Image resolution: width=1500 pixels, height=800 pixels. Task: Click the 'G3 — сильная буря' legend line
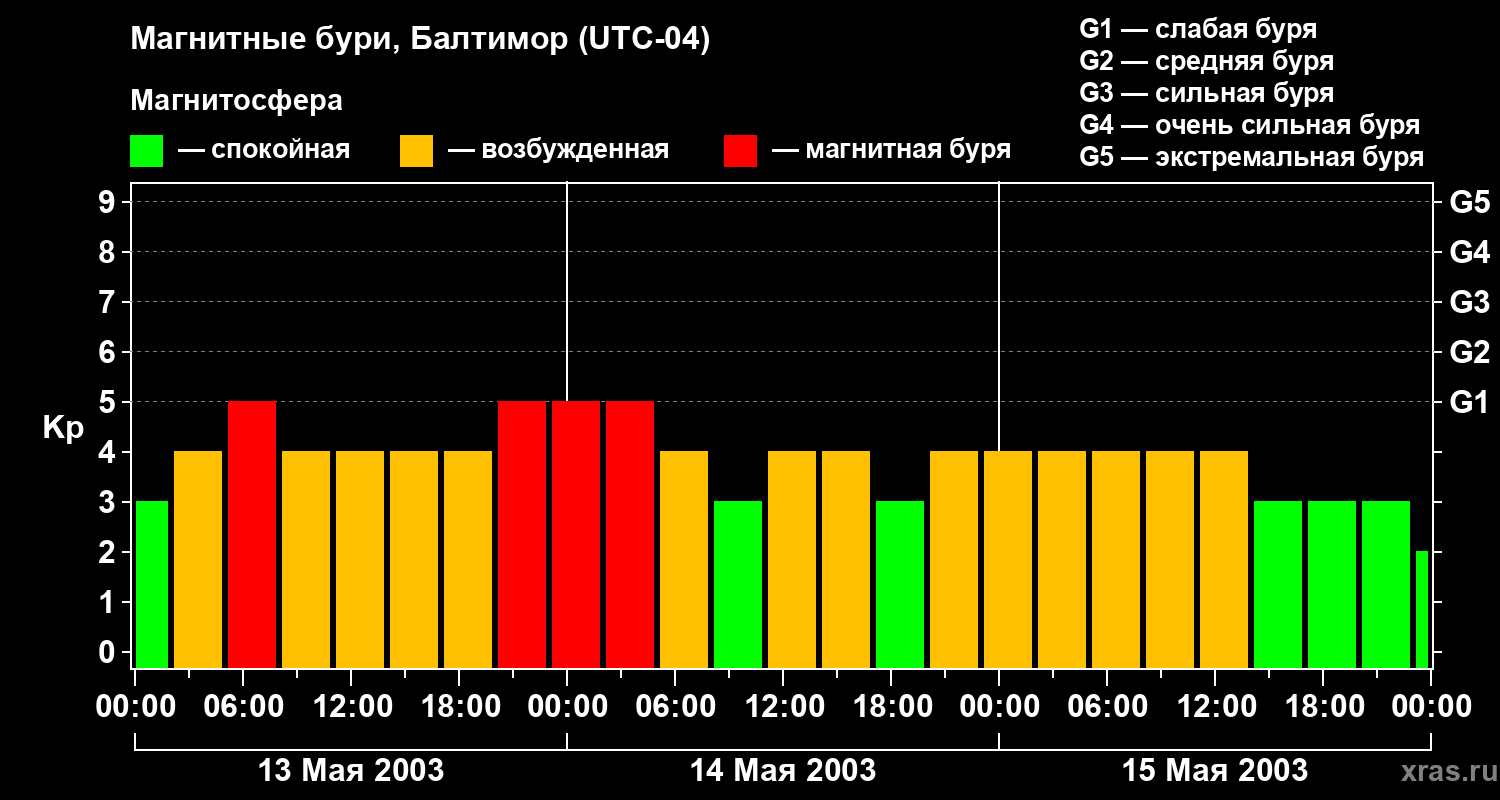1206,93
